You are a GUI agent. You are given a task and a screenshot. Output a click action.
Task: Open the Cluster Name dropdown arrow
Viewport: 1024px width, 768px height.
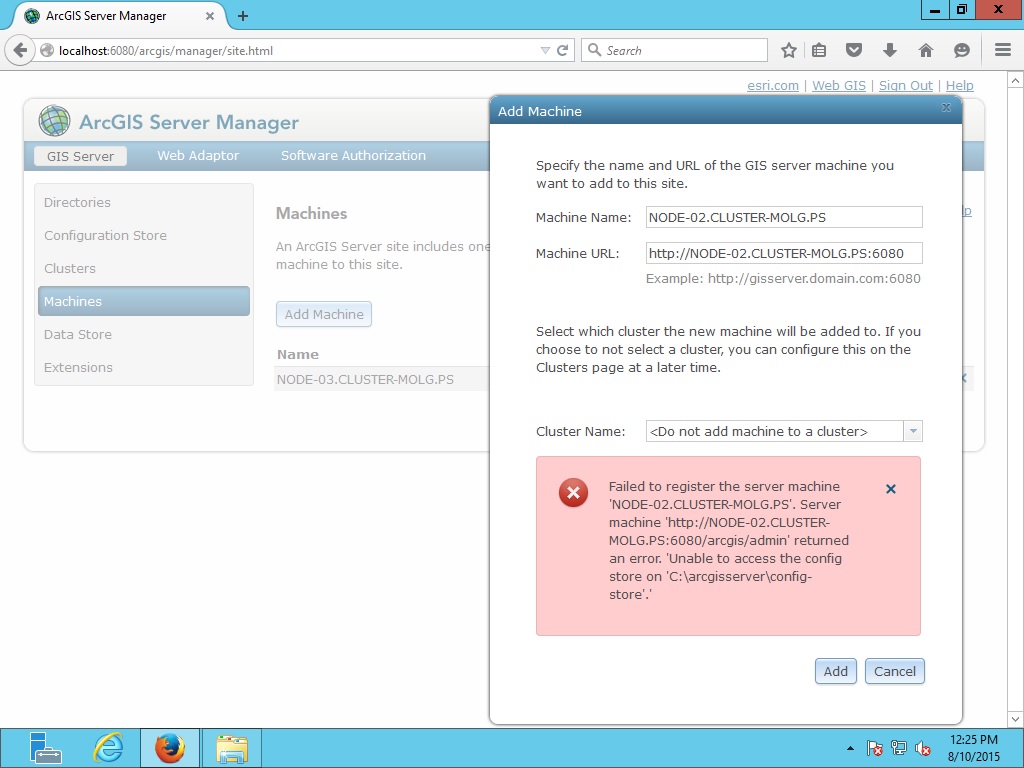click(913, 431)
